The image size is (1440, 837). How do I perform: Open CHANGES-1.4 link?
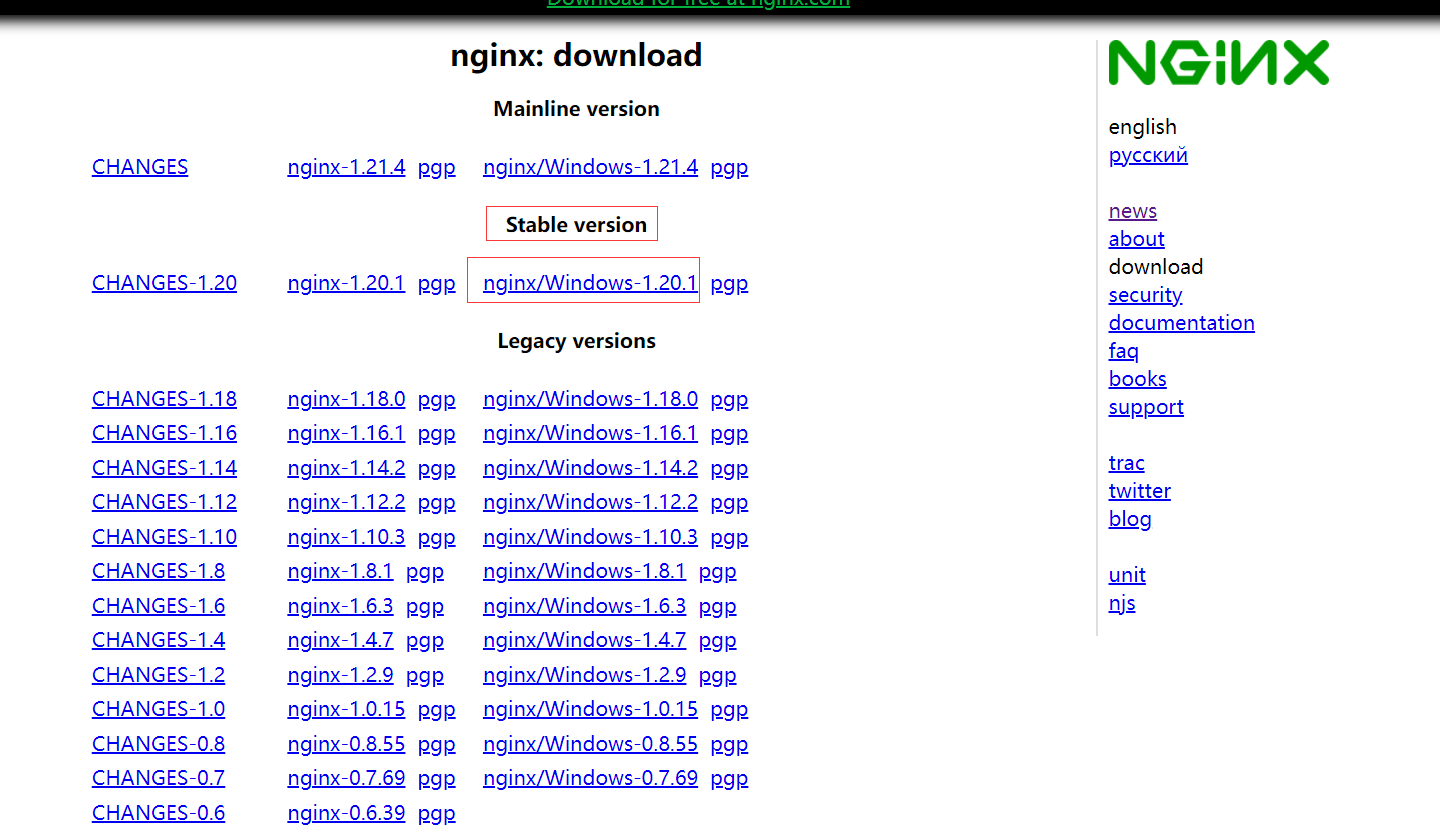[x=158, y=640]
